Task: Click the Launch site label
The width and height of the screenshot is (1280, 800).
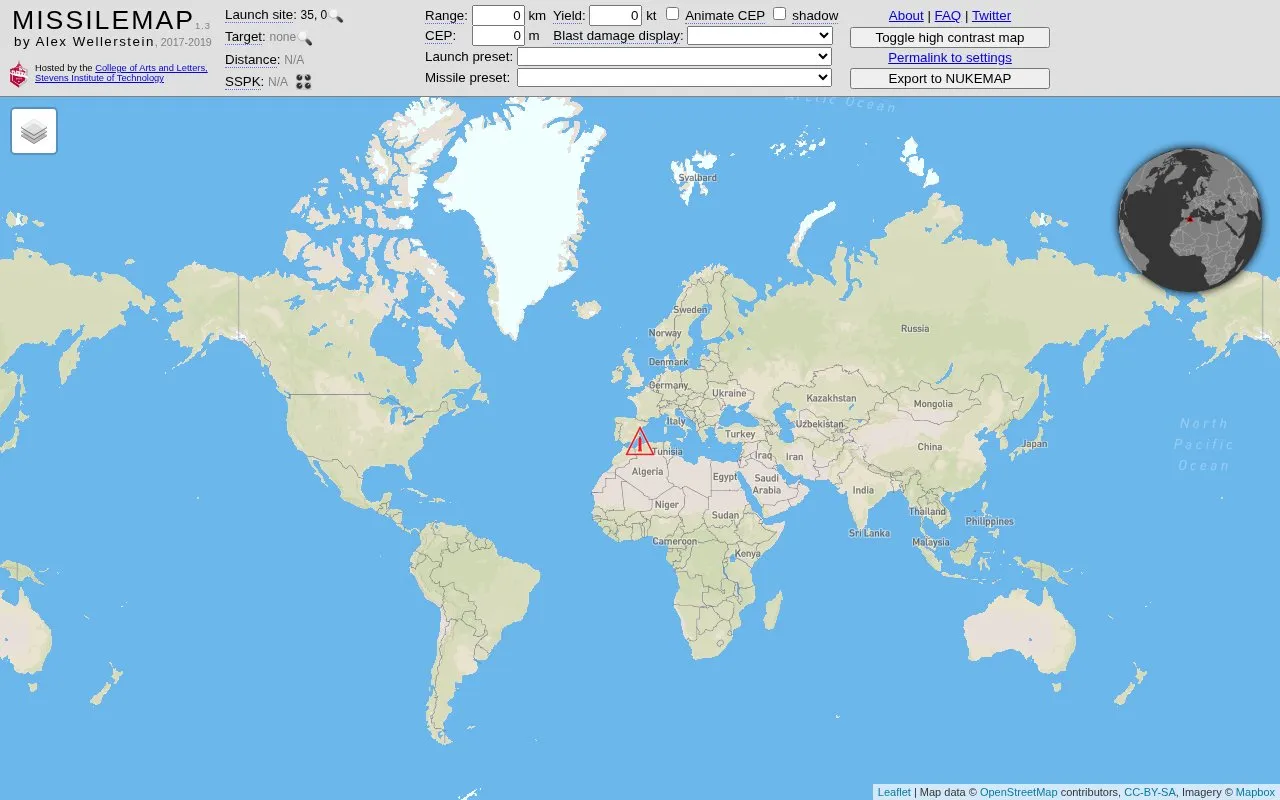Action: click(261, 15)
